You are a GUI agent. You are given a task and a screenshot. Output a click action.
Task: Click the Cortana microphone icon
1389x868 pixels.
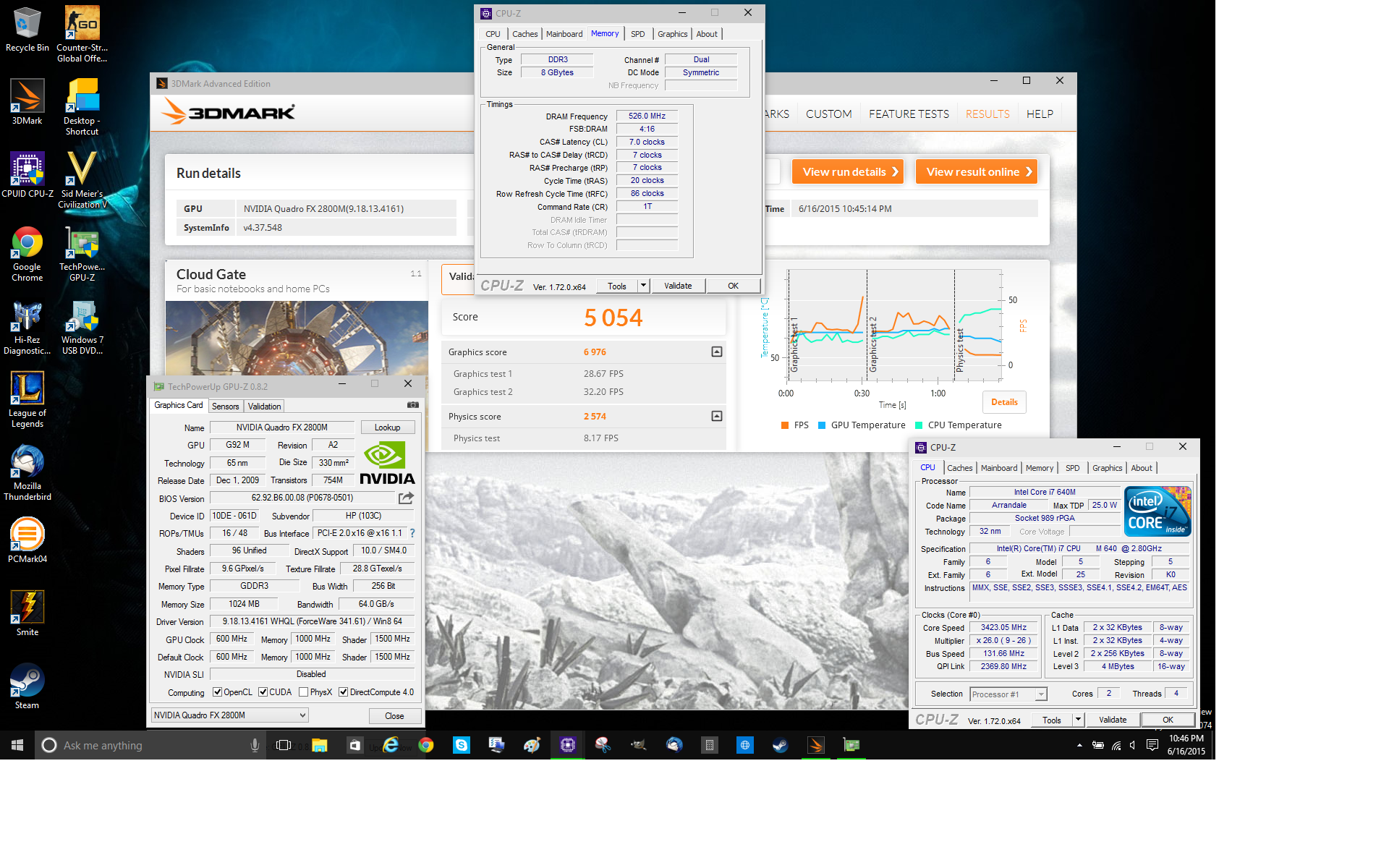pyautogui.click(x=255, y=745)
